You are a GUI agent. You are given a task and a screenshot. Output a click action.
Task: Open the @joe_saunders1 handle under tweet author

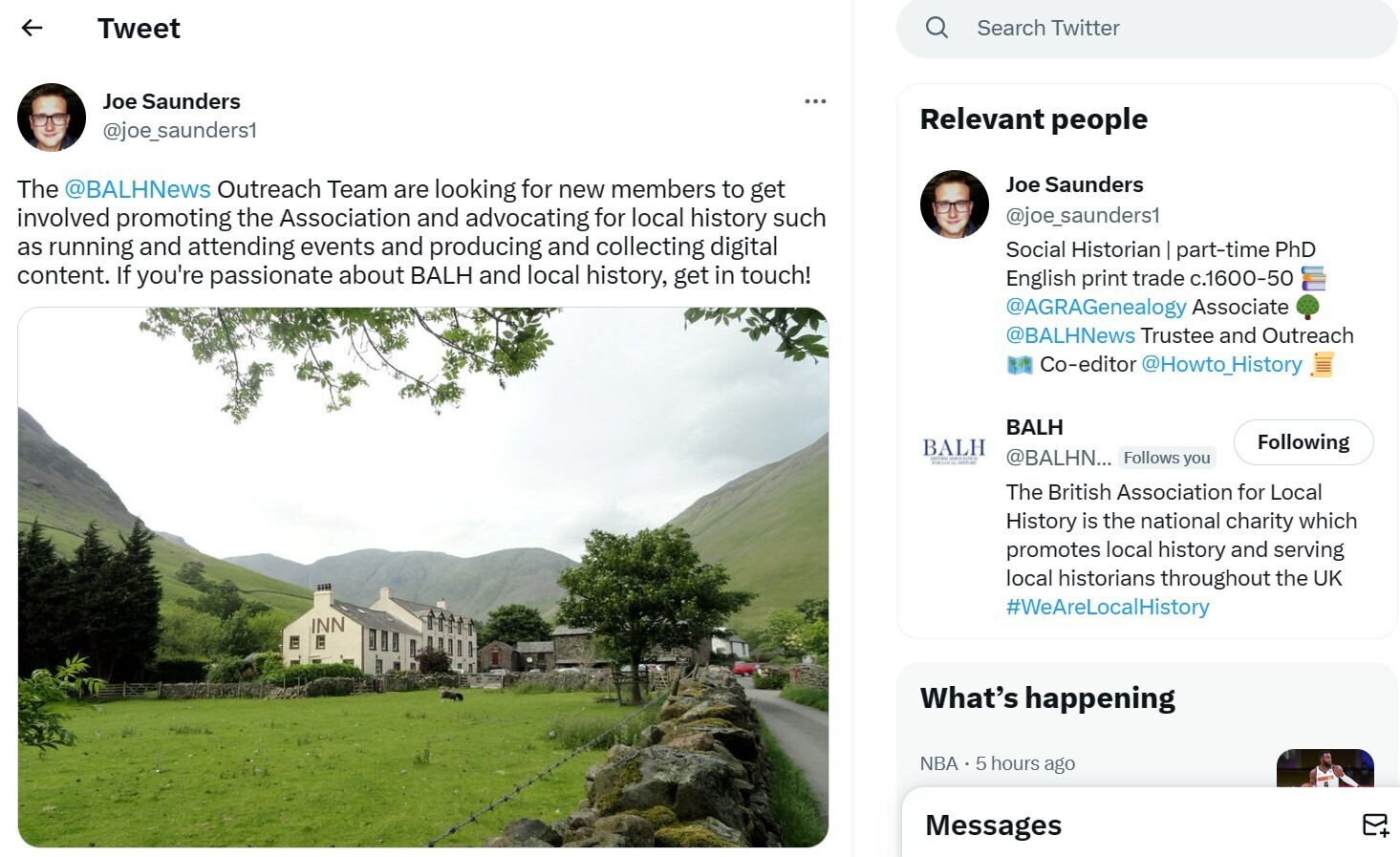pos(180,130)
